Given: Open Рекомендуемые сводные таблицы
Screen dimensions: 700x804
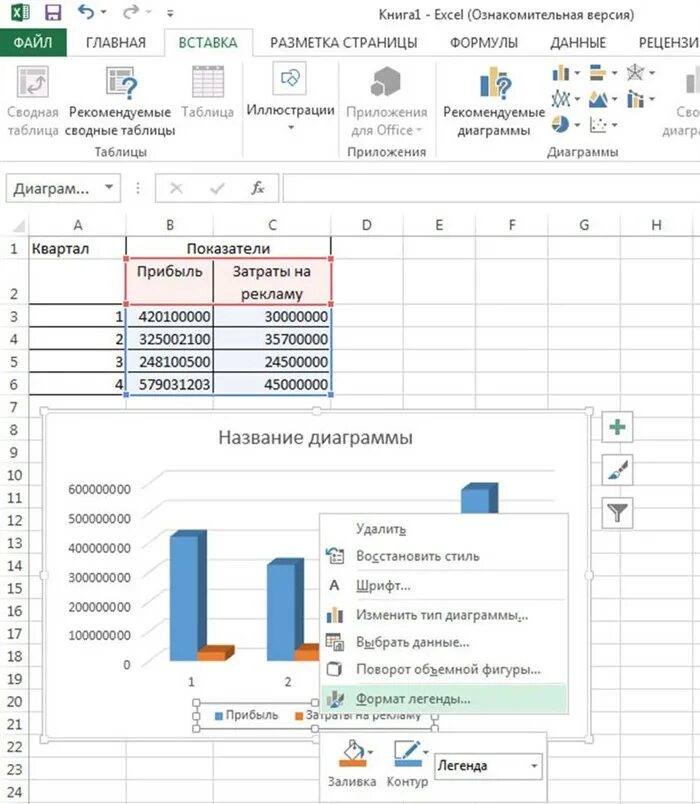Looking at the screenshot, I should pos(120,101).
